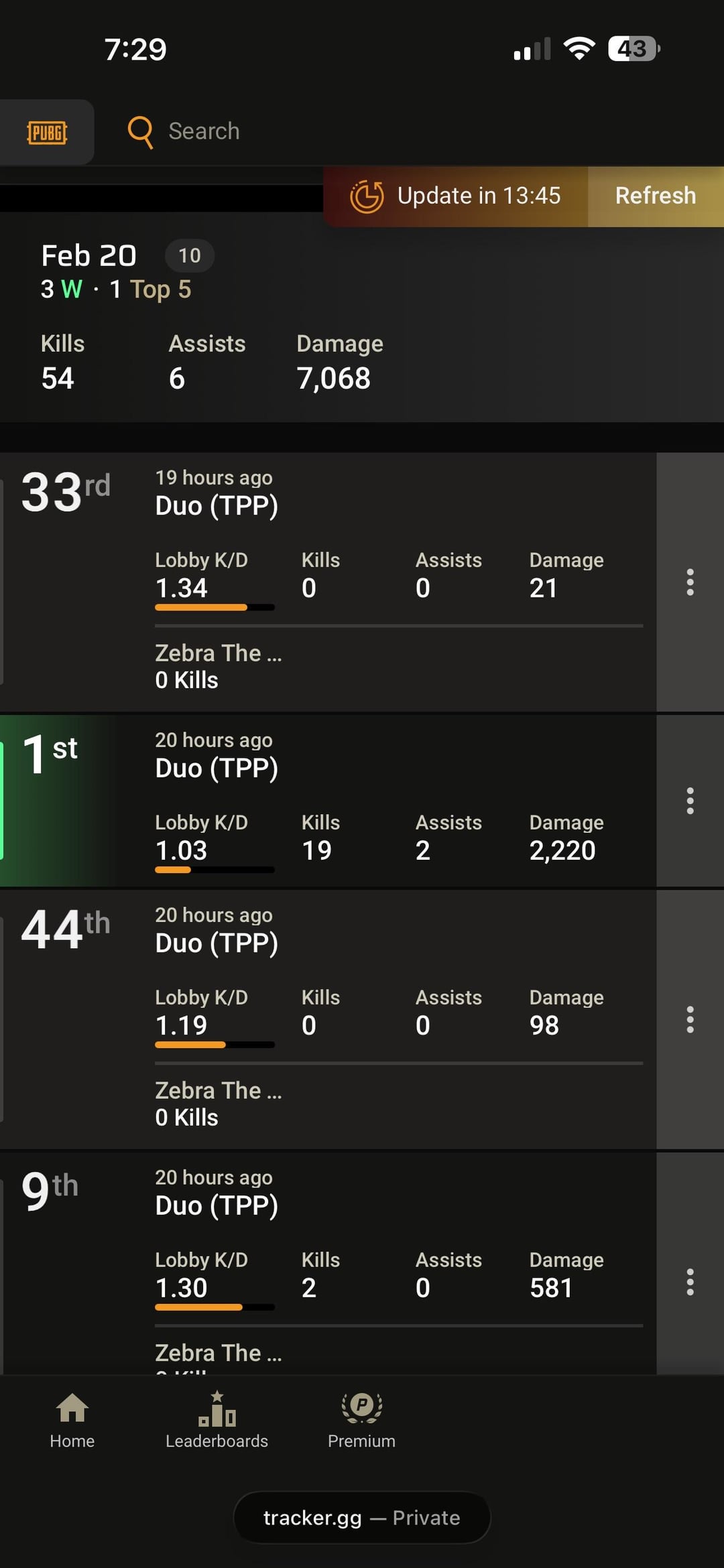Open options menu for 1st place match
The image size is (724, 1568).
[x=690, y=801]
